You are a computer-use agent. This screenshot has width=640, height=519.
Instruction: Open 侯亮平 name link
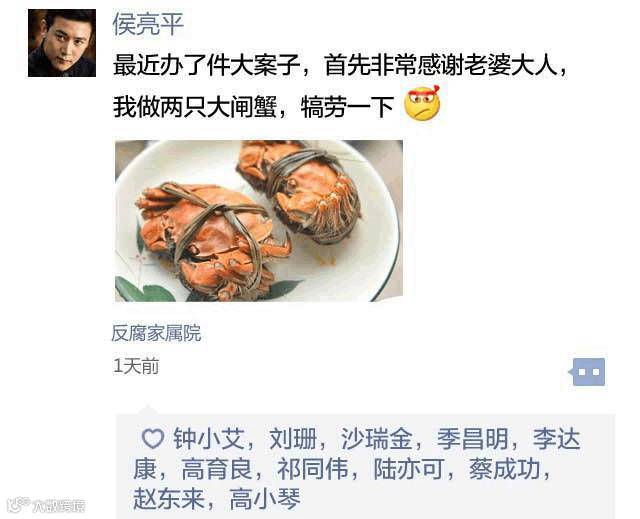click(x=148, y=24)
